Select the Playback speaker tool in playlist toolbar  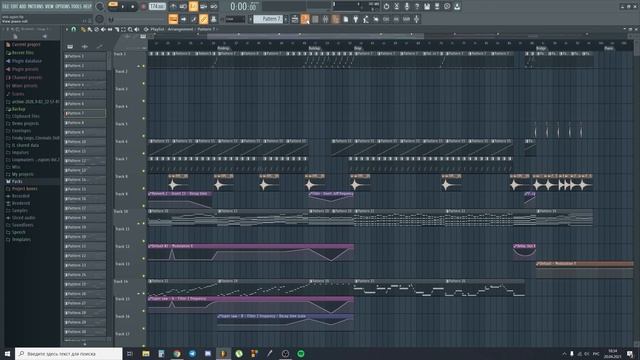137,29
